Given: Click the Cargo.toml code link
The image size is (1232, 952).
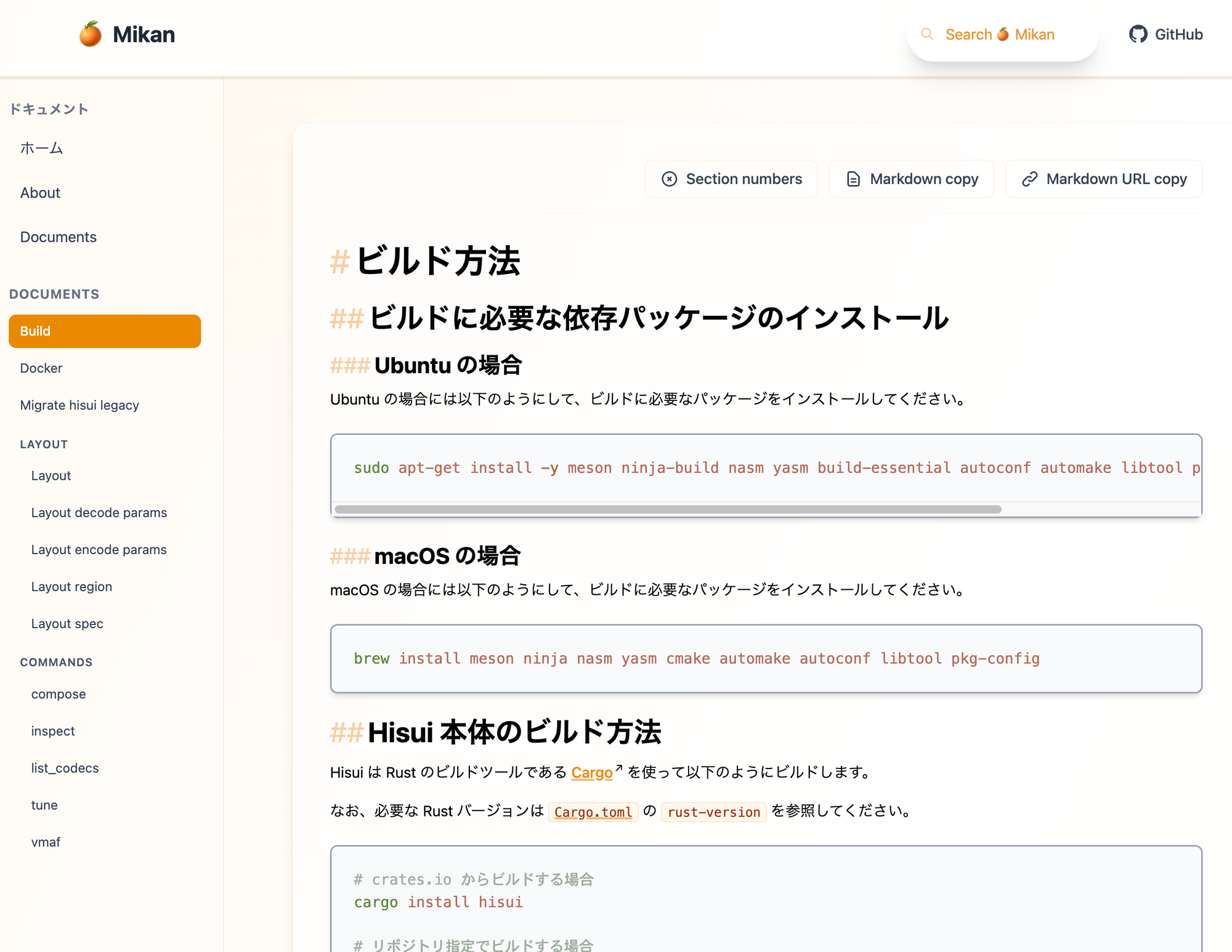Looking at the screenshot, I should tap(593, 812).
